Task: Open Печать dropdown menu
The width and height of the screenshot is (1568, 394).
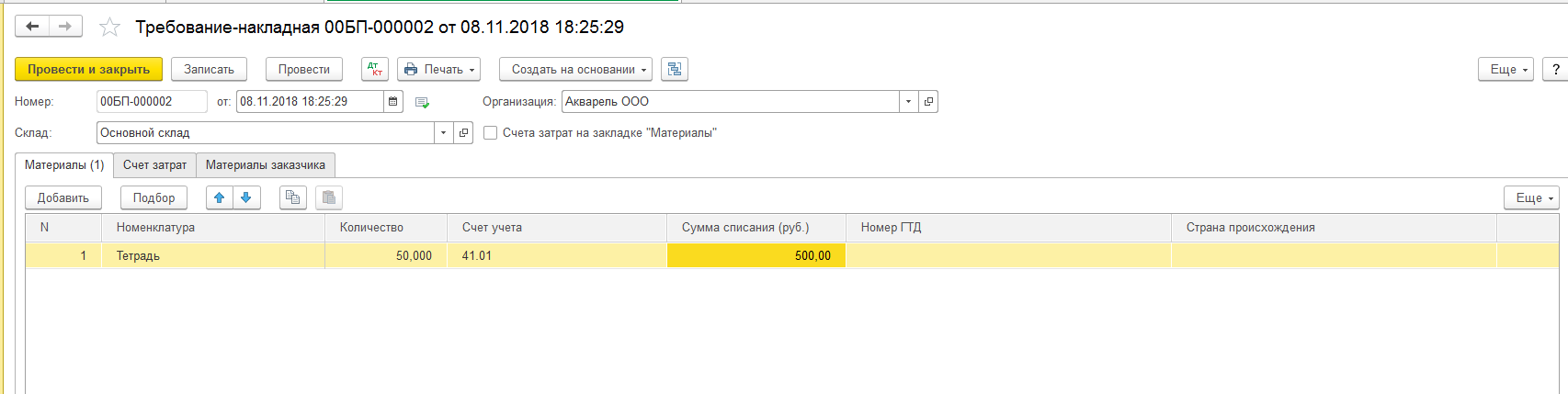Action: (439, 69)
